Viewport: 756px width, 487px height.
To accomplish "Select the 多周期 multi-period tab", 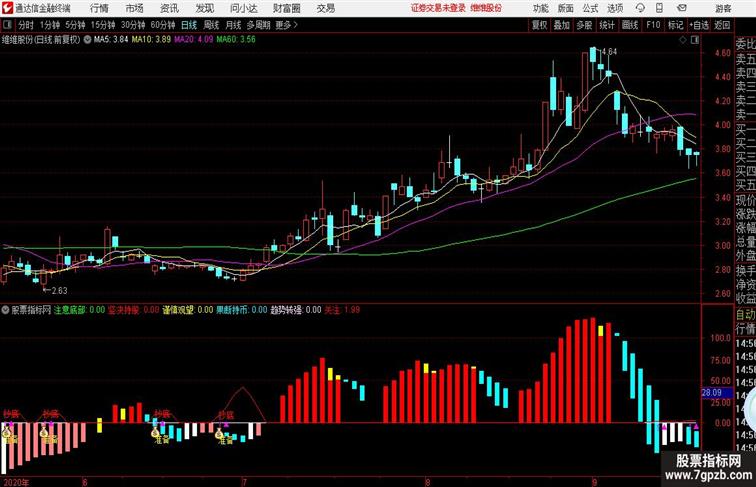I will coord(258,25).
